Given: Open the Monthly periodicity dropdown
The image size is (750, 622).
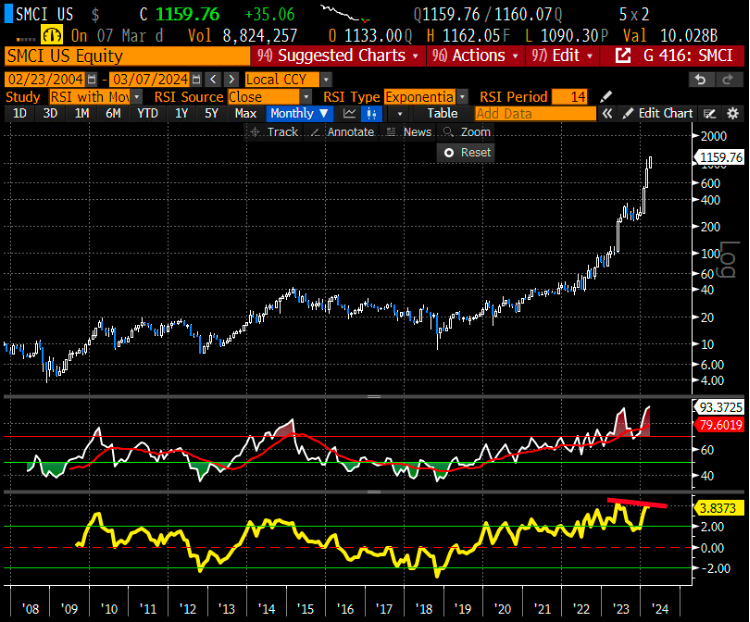Looking at the screenshot, I should [x=298, y=113].
